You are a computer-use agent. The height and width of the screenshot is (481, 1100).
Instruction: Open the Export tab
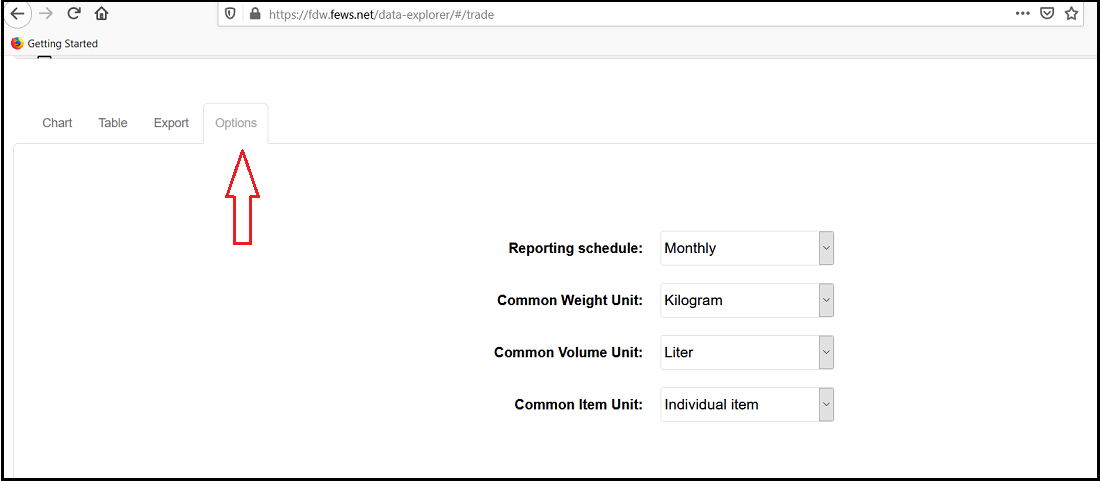pyautogui.click(x=171, y=123)
